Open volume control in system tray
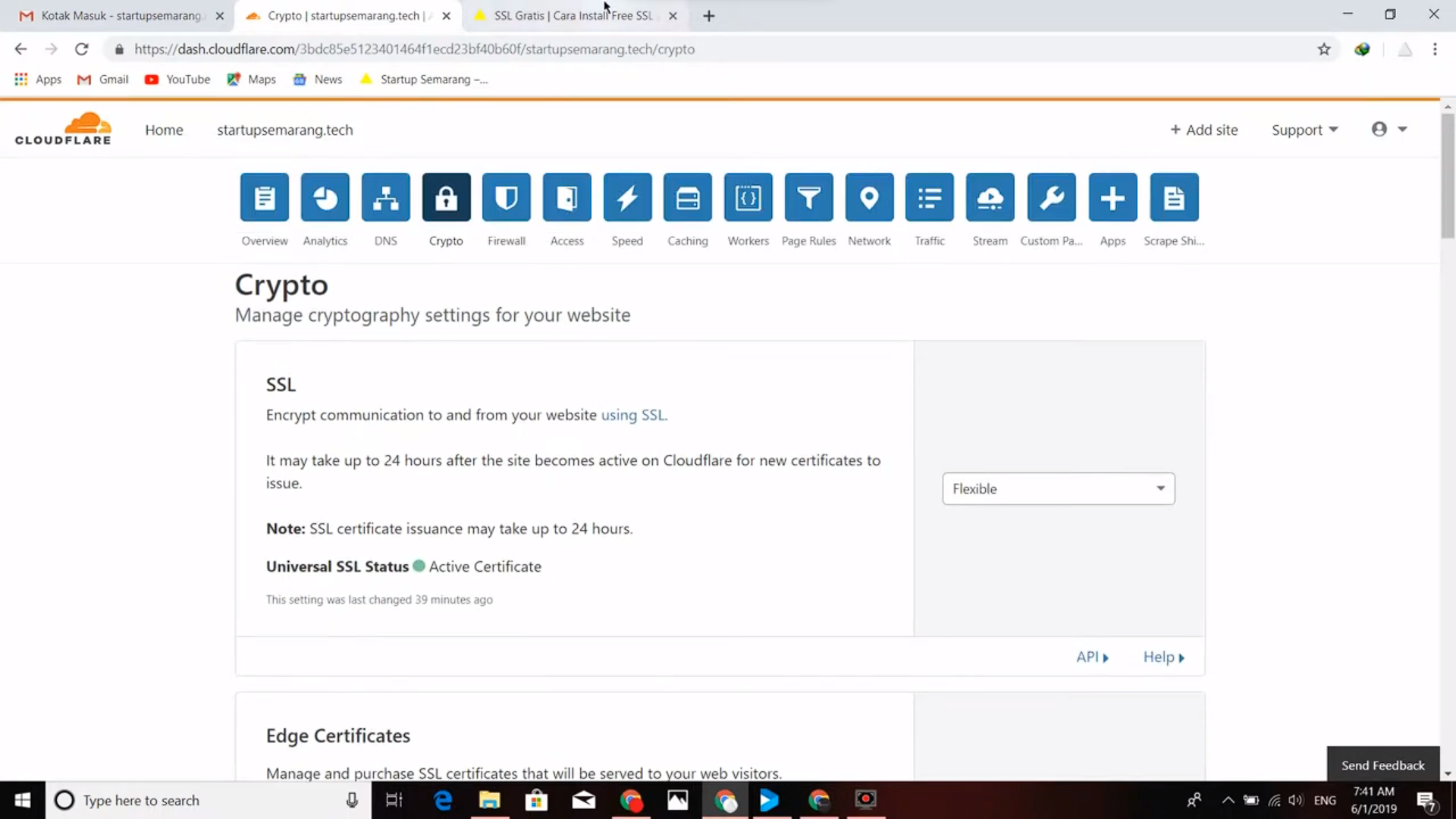Screen dimensions: 1456x819 point(1296,800)
